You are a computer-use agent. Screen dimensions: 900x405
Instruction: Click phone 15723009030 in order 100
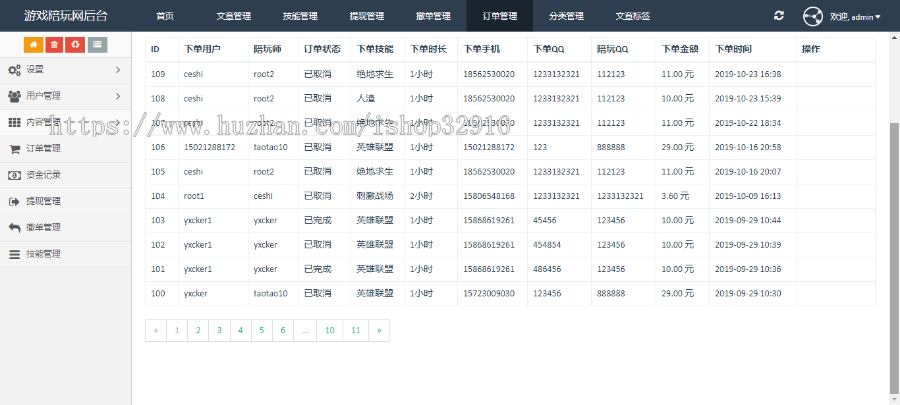pos(489,294)
